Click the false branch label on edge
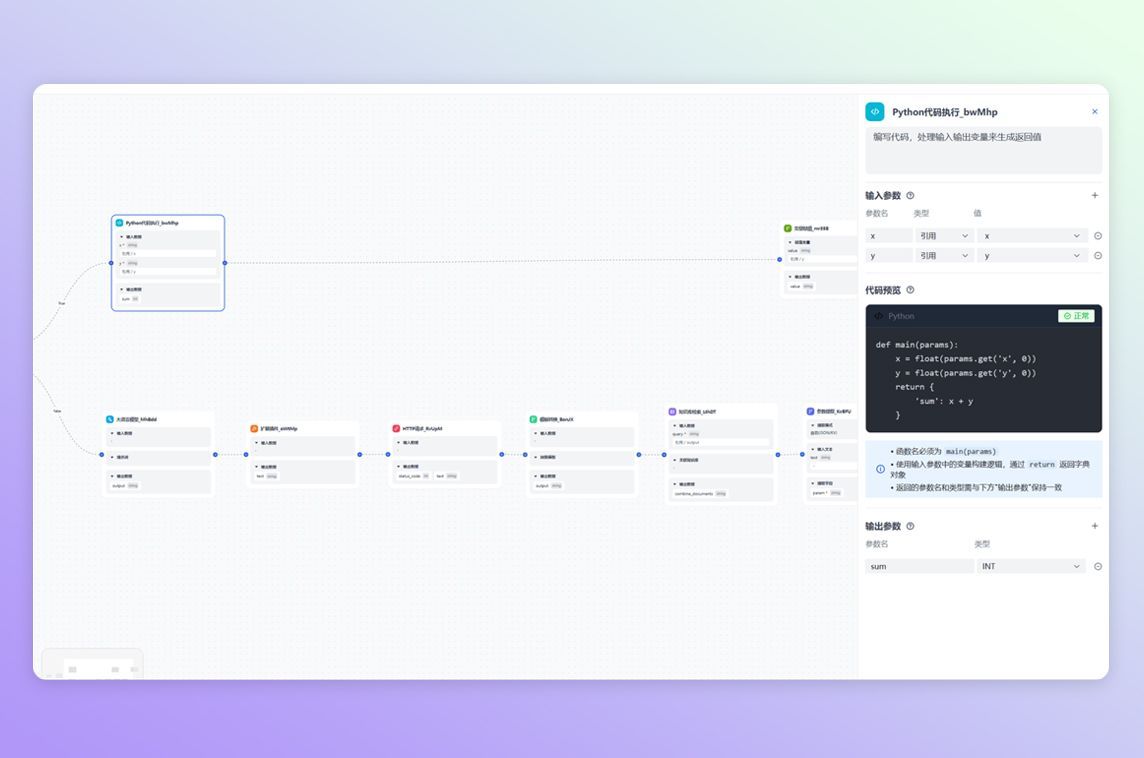The width and height of the screenshot is (1144, 758). (57, 411)
